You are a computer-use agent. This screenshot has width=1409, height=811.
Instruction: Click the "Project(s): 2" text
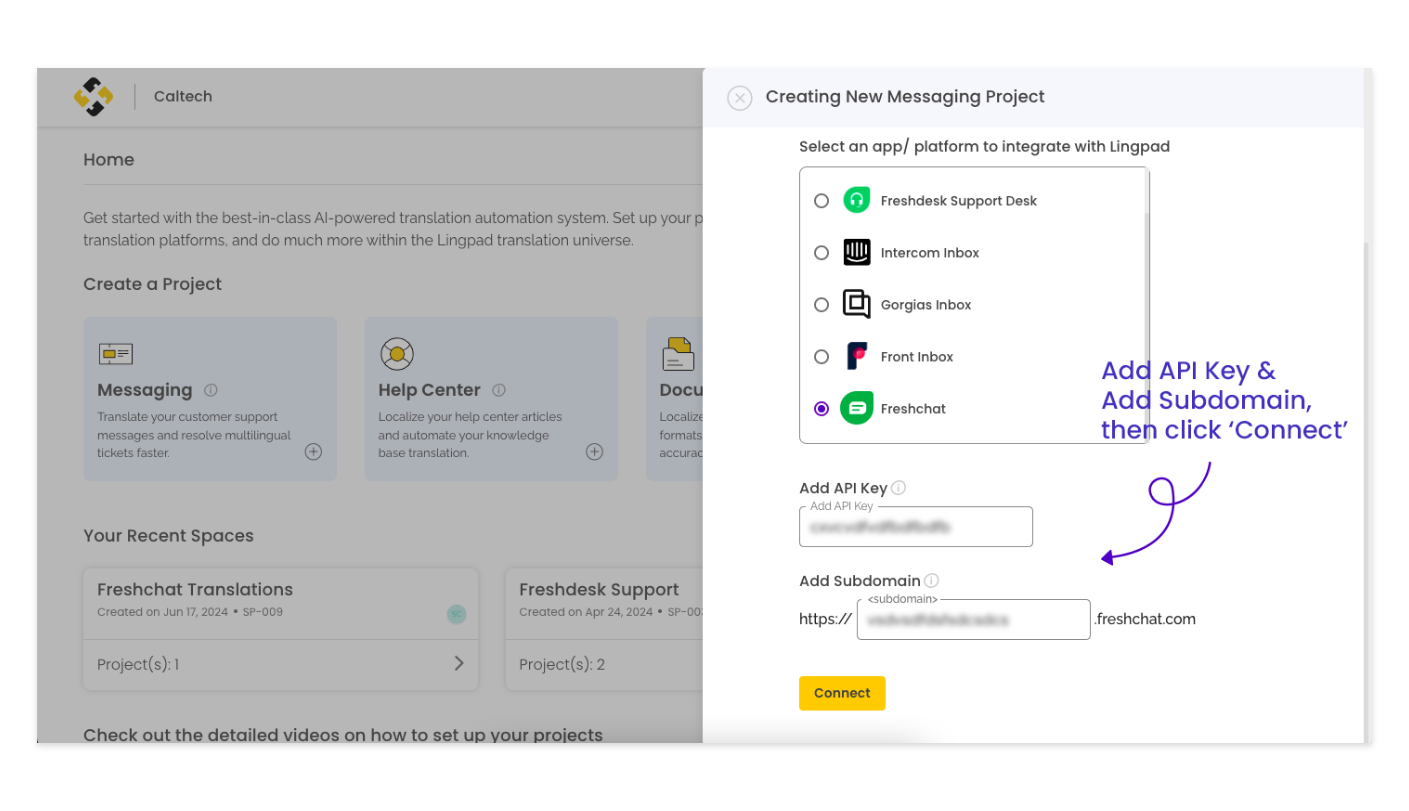coord(562,664)
